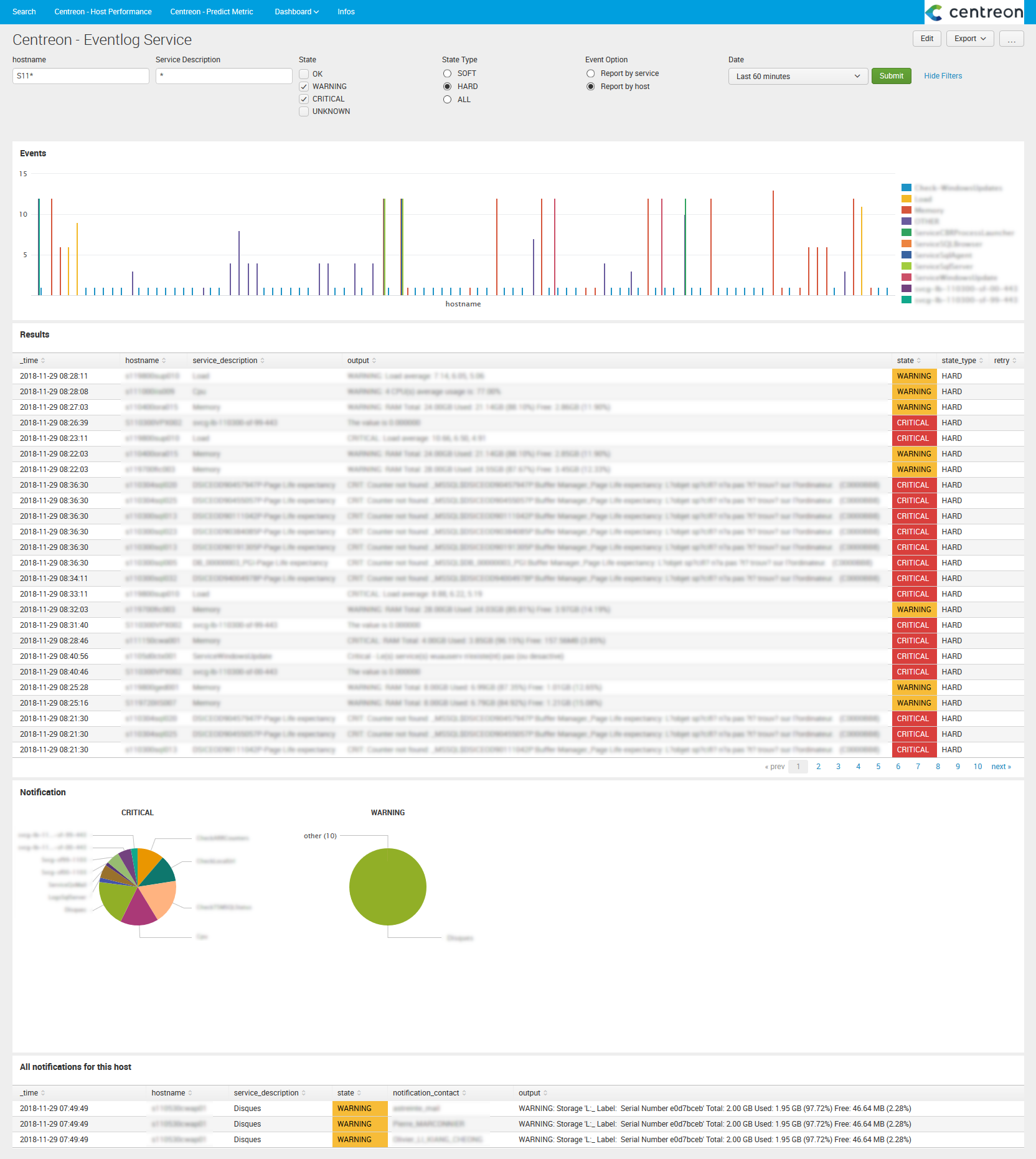Sort notifications by service_description column
Viewport: 1036px width, 1159px height.
270,1093
